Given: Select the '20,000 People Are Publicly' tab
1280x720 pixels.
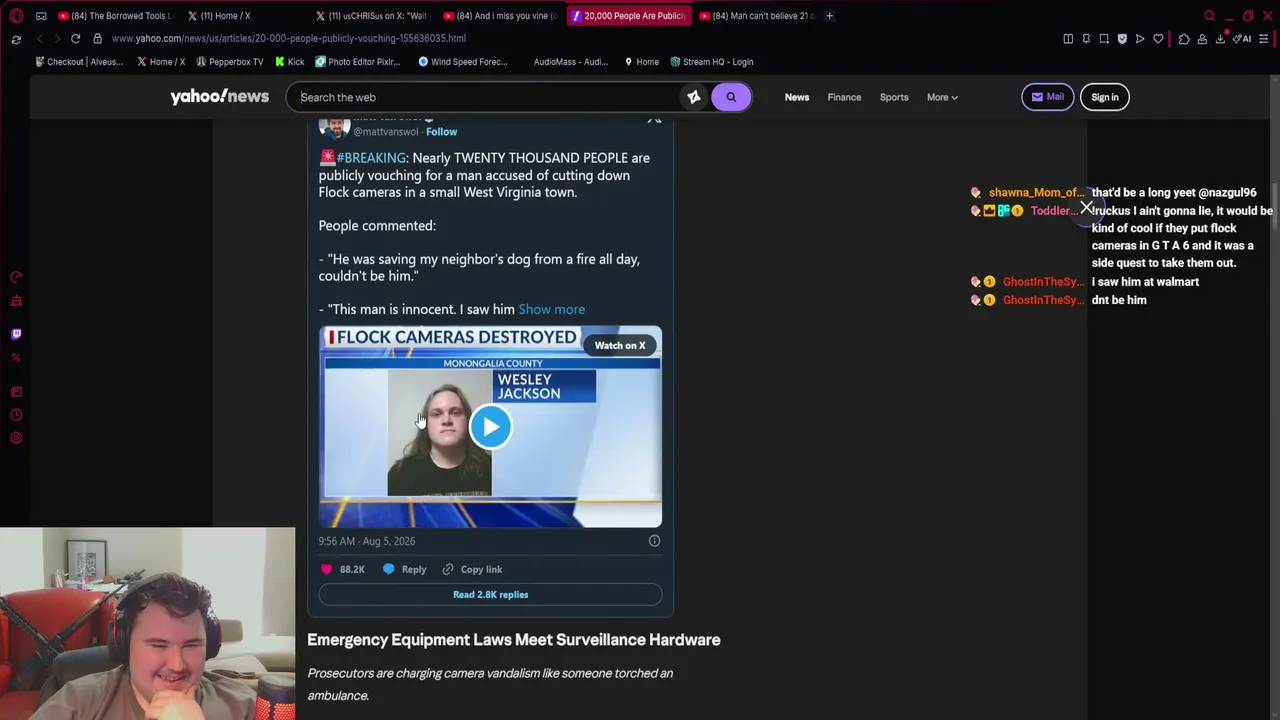Looking at the screenshot, I should tap(628, 16).
